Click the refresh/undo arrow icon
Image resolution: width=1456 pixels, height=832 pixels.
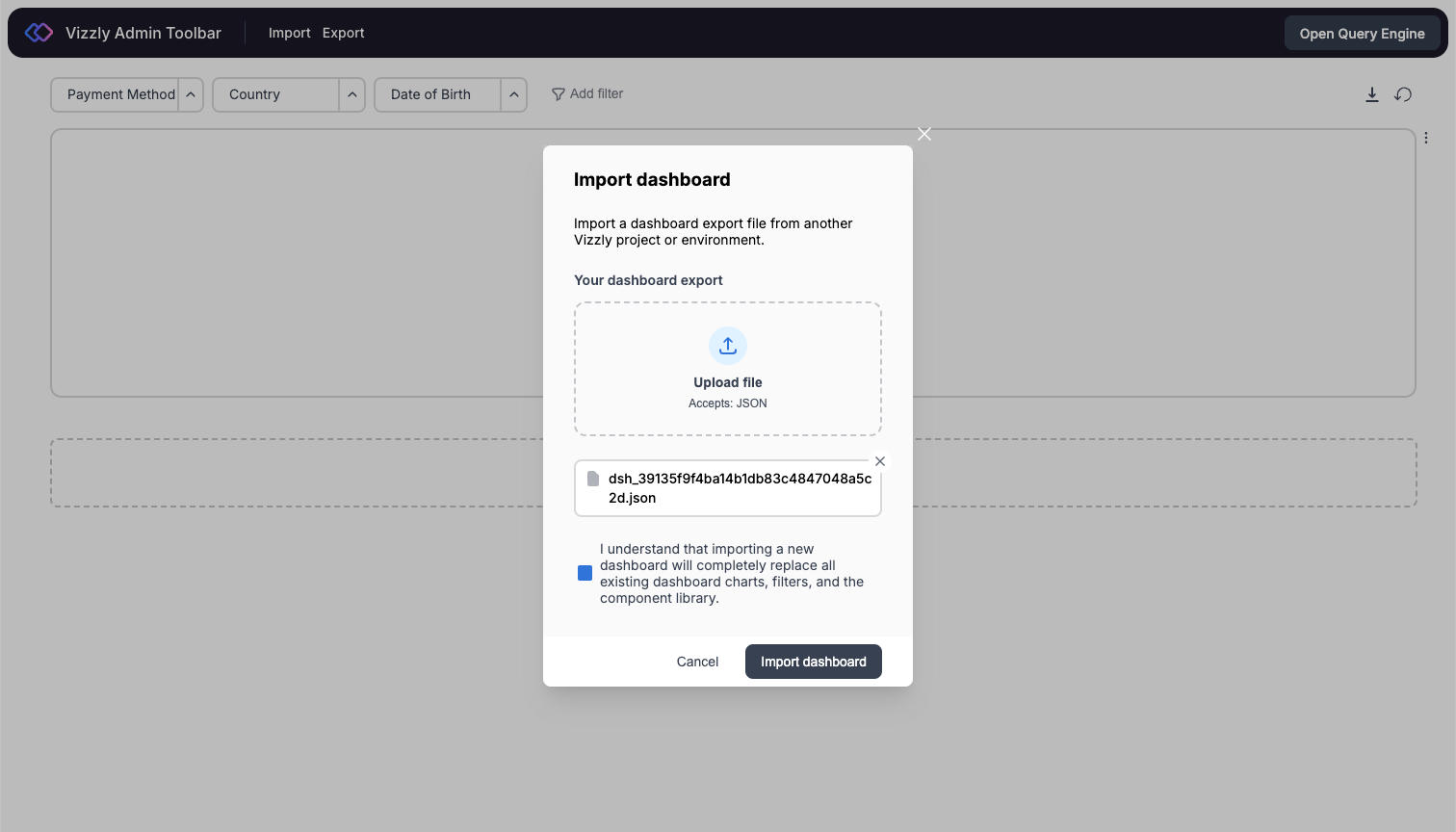(1403, 94)
